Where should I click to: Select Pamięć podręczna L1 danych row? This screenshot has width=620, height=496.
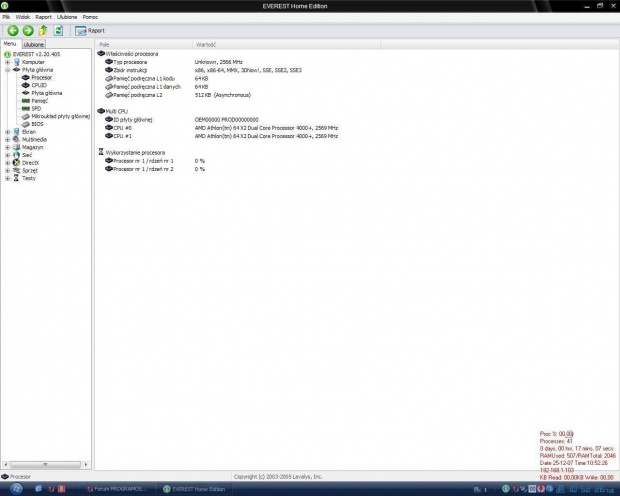[157, 87]
